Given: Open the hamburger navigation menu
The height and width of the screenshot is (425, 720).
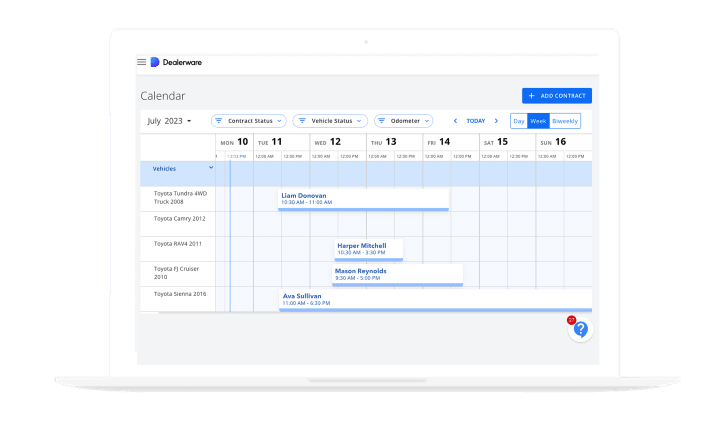Looking at the screenshot, I should (x=142, y=62).
